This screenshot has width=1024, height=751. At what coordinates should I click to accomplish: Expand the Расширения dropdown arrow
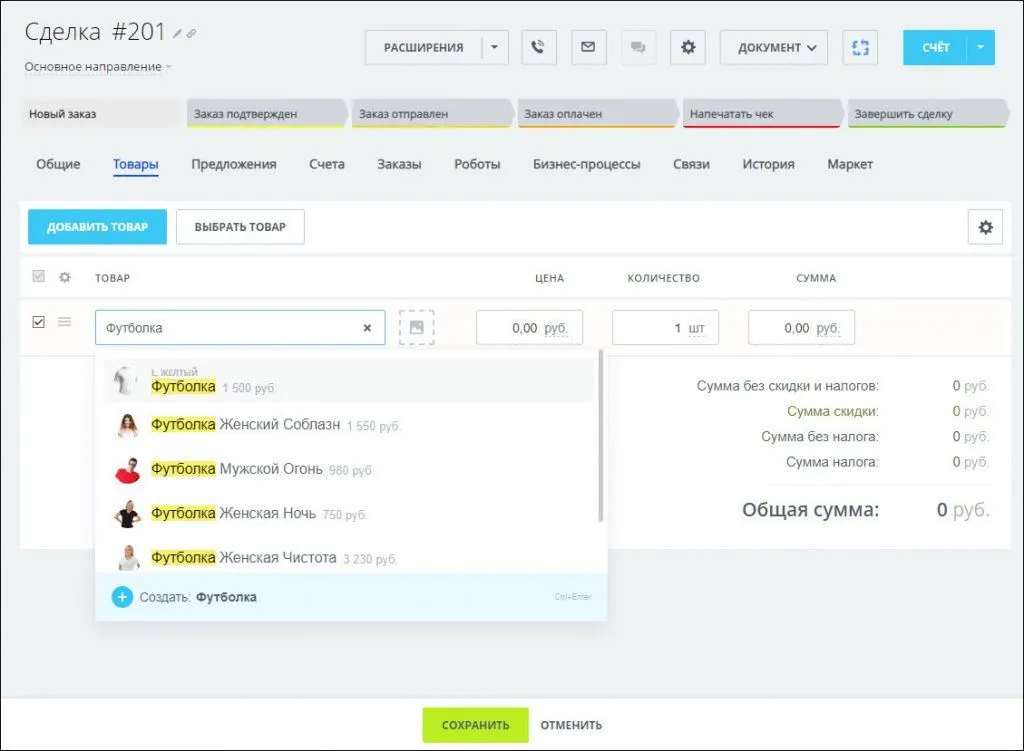(x=495, y=47)
